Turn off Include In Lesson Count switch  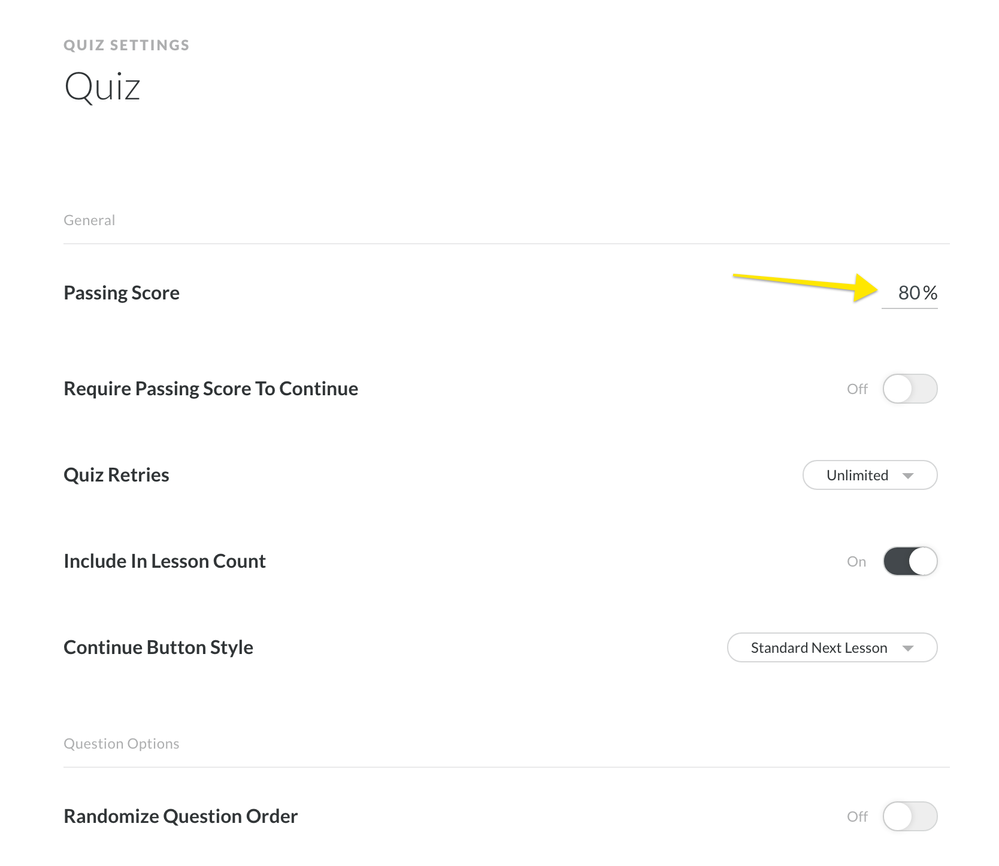pyautogui.click(x=910, y=561)
